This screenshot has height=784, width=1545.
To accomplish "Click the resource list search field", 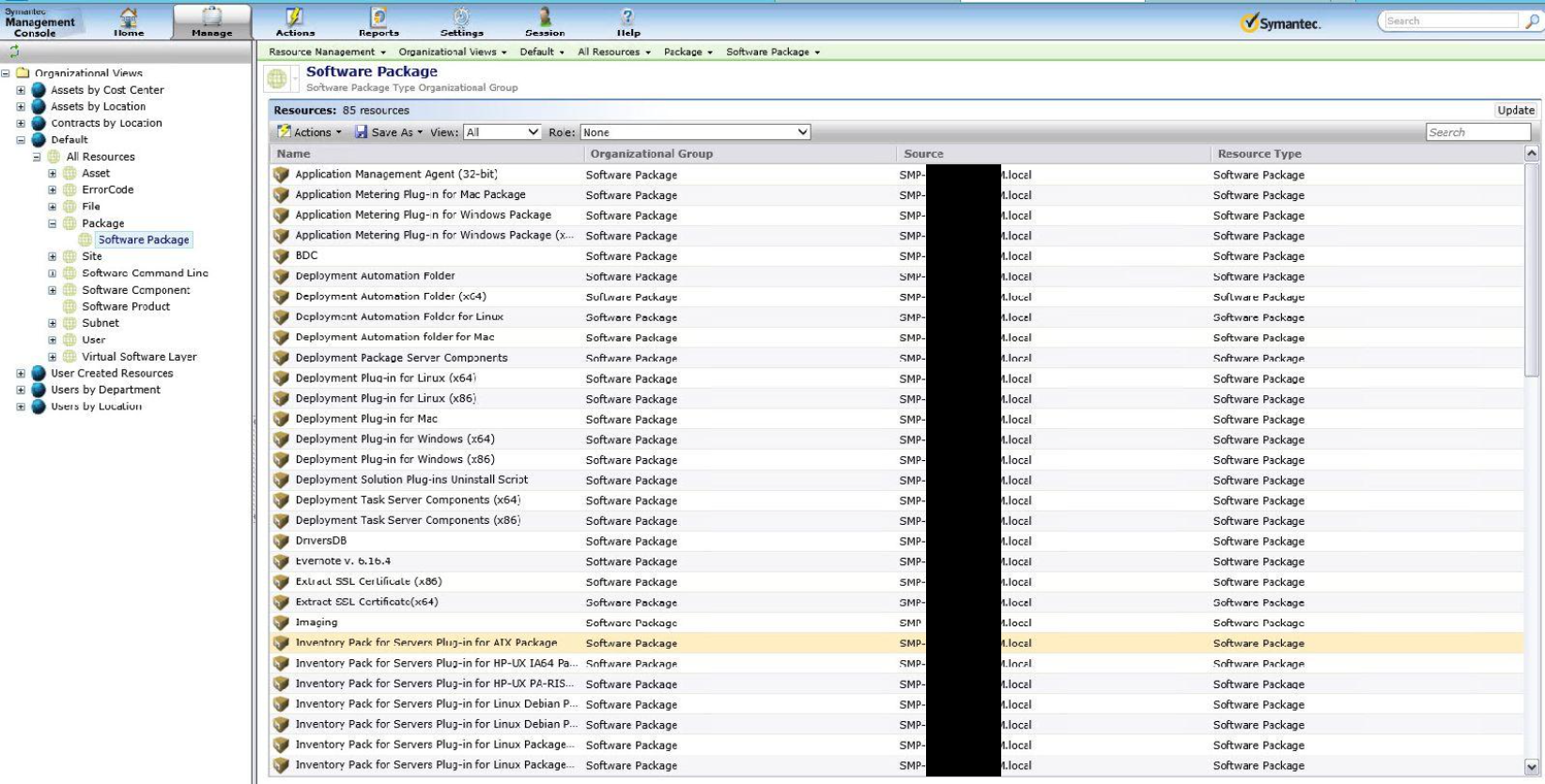I will 1476,133.
